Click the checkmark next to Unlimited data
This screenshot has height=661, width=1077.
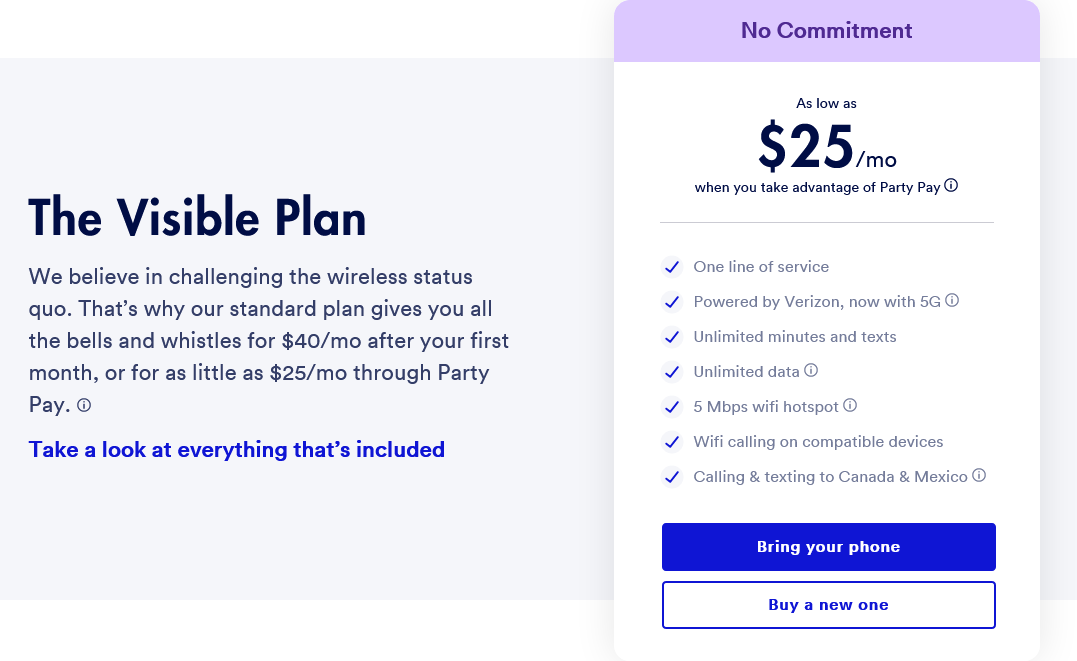[x=672, y=371]
